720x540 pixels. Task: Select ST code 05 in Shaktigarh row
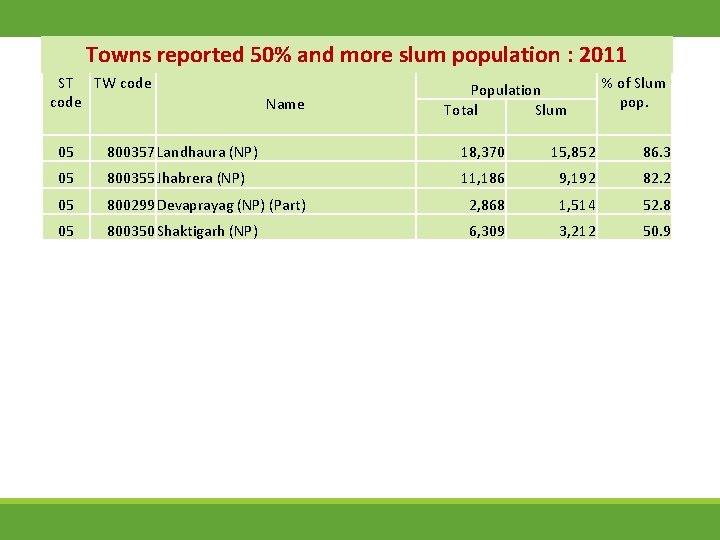pos(66,231)
